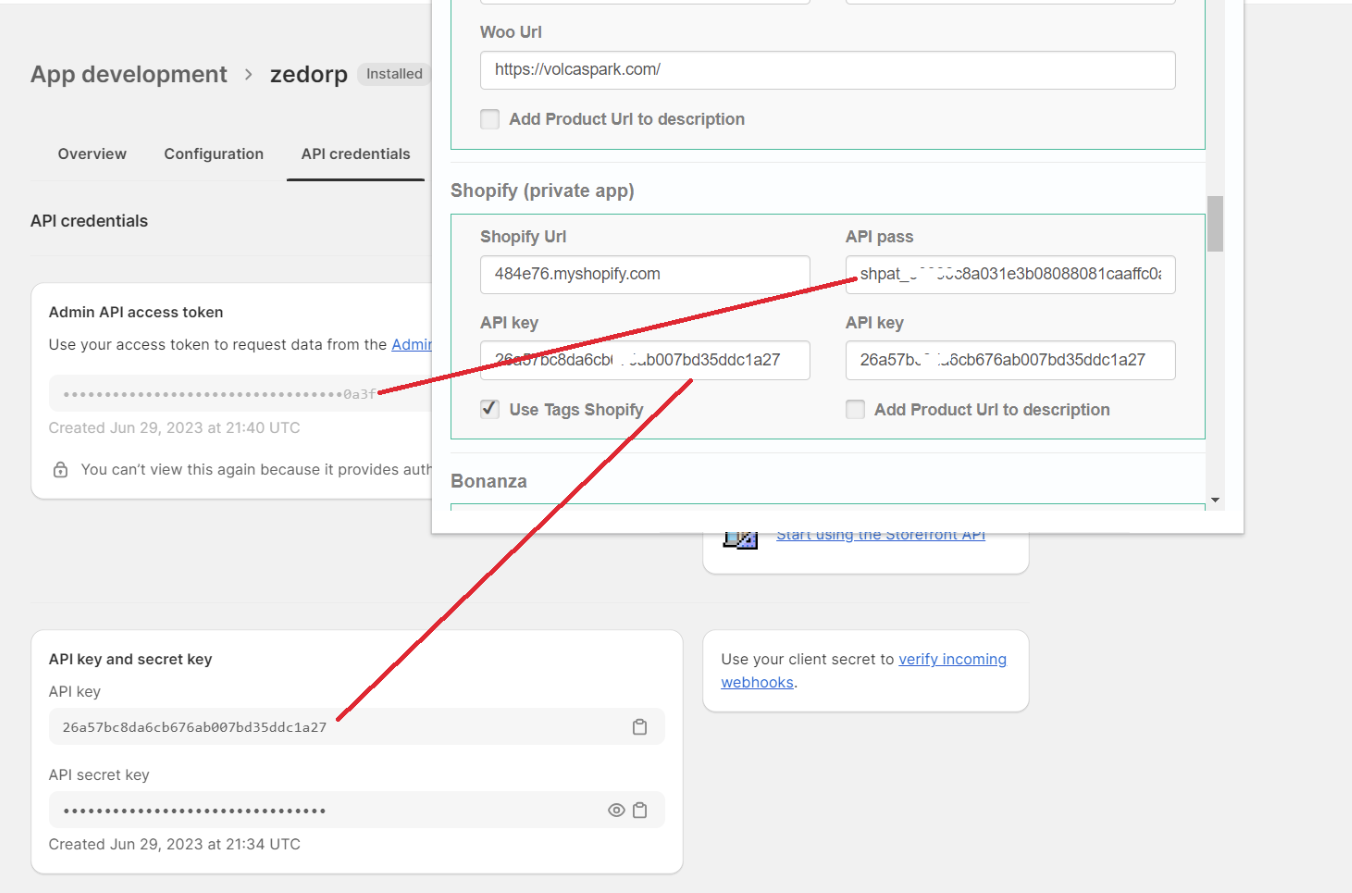
Task: Select the API key value 26a57bc8da6cb676ab007bd35ddc1a27
Action: pyautogui.click(x=195, y=727)
